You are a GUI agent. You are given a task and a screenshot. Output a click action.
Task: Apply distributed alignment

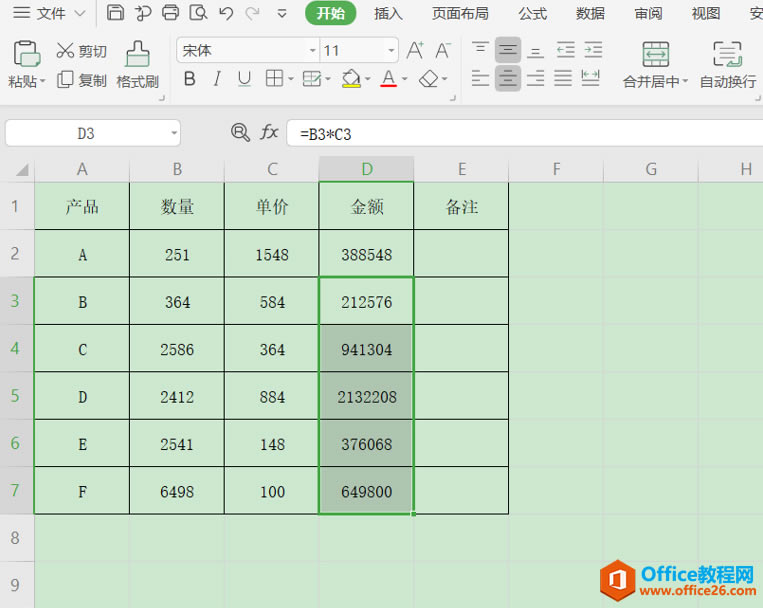pos(590,78)
